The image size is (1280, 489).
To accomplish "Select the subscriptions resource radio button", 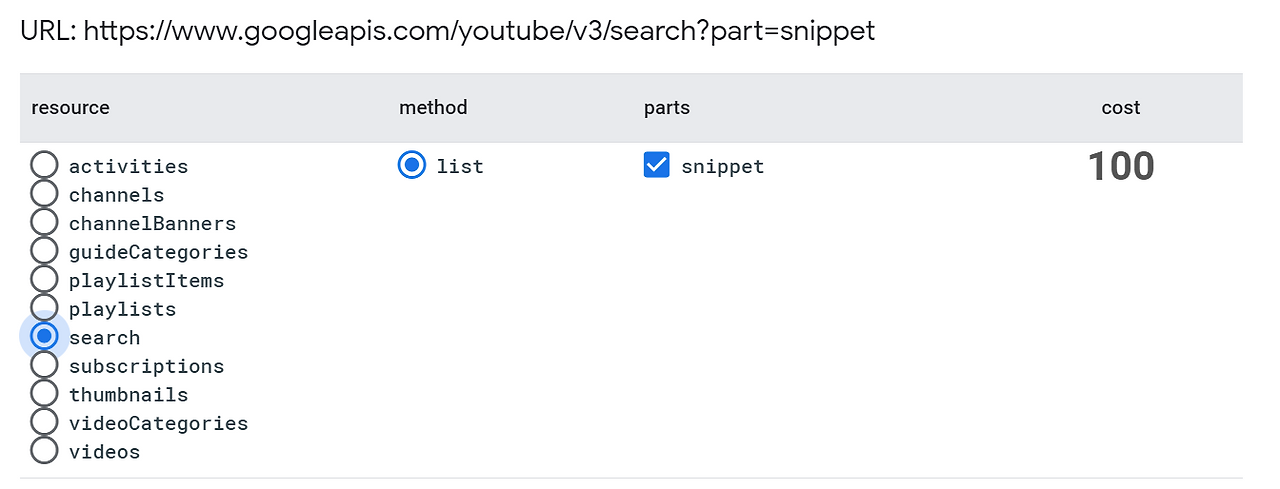I will coord(44,366).
